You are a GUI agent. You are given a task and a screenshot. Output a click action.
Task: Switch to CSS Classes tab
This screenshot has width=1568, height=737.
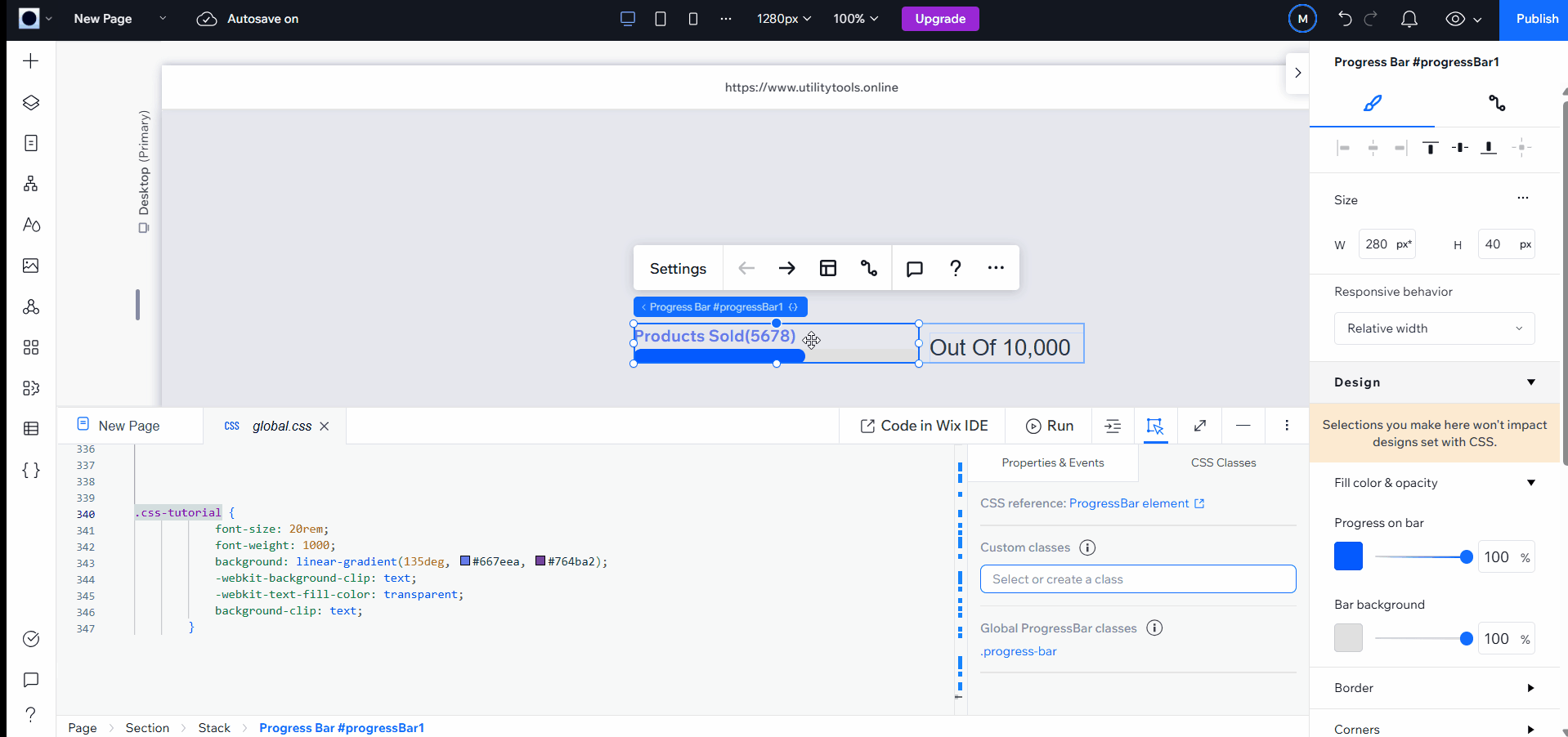click(x=1223, y=462)
